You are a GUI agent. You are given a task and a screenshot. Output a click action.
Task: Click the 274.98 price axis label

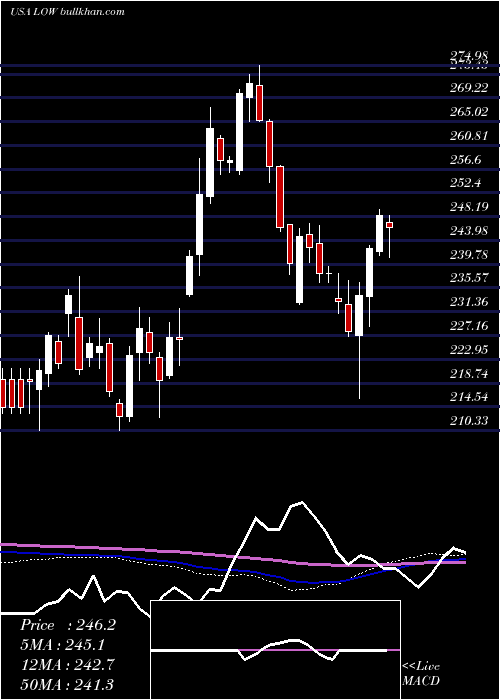(469, 57)
